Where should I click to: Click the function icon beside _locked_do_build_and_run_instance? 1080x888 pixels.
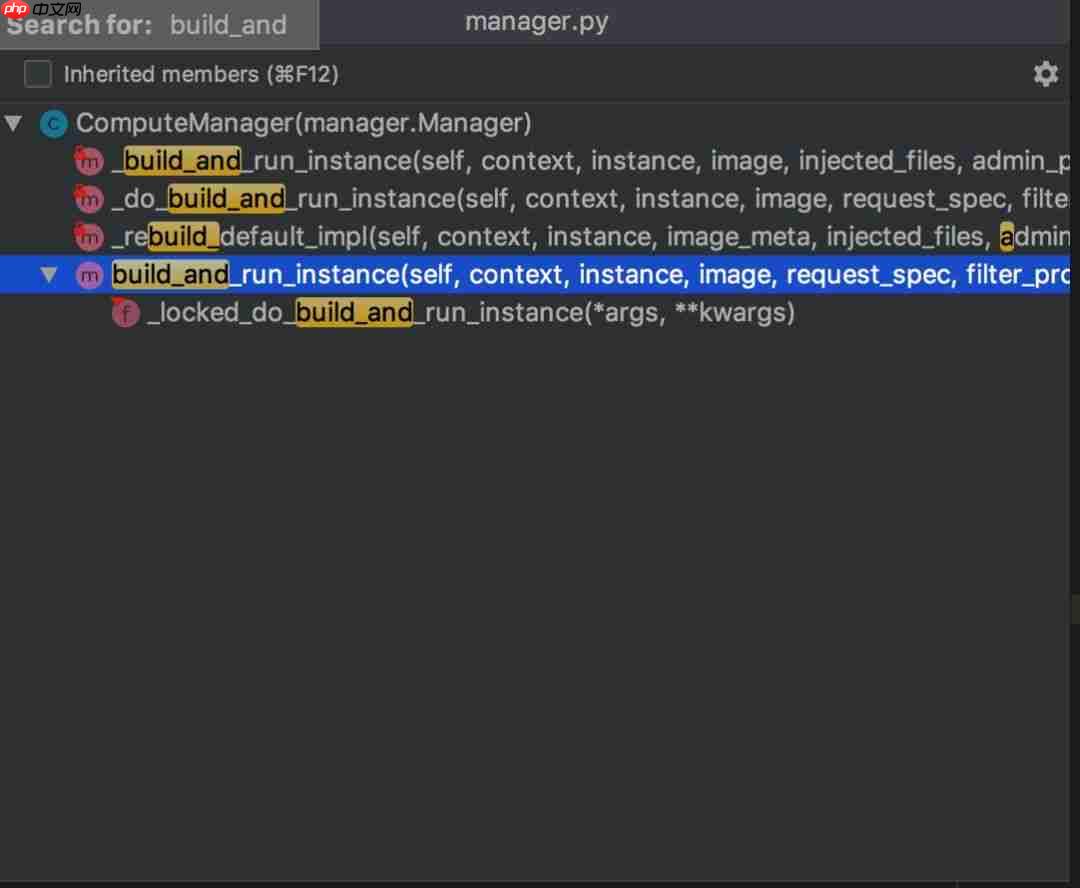(x=124, y=312)
